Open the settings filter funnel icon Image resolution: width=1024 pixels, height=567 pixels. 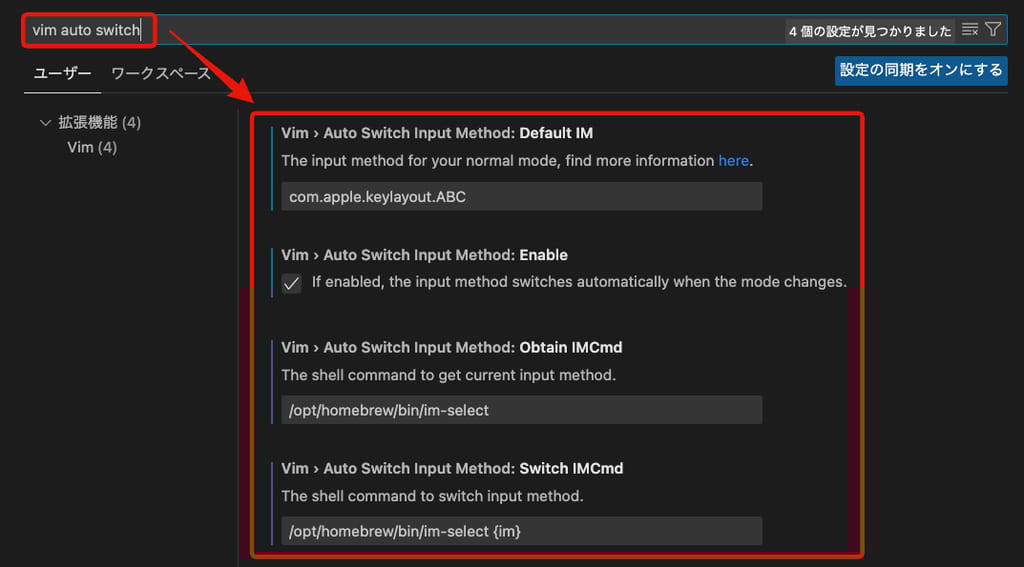993,29
